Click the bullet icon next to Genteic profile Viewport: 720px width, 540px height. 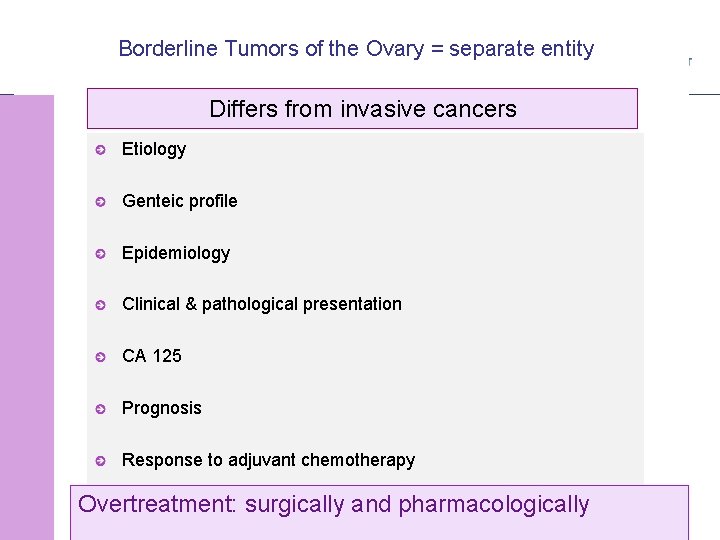pos(100,202)
